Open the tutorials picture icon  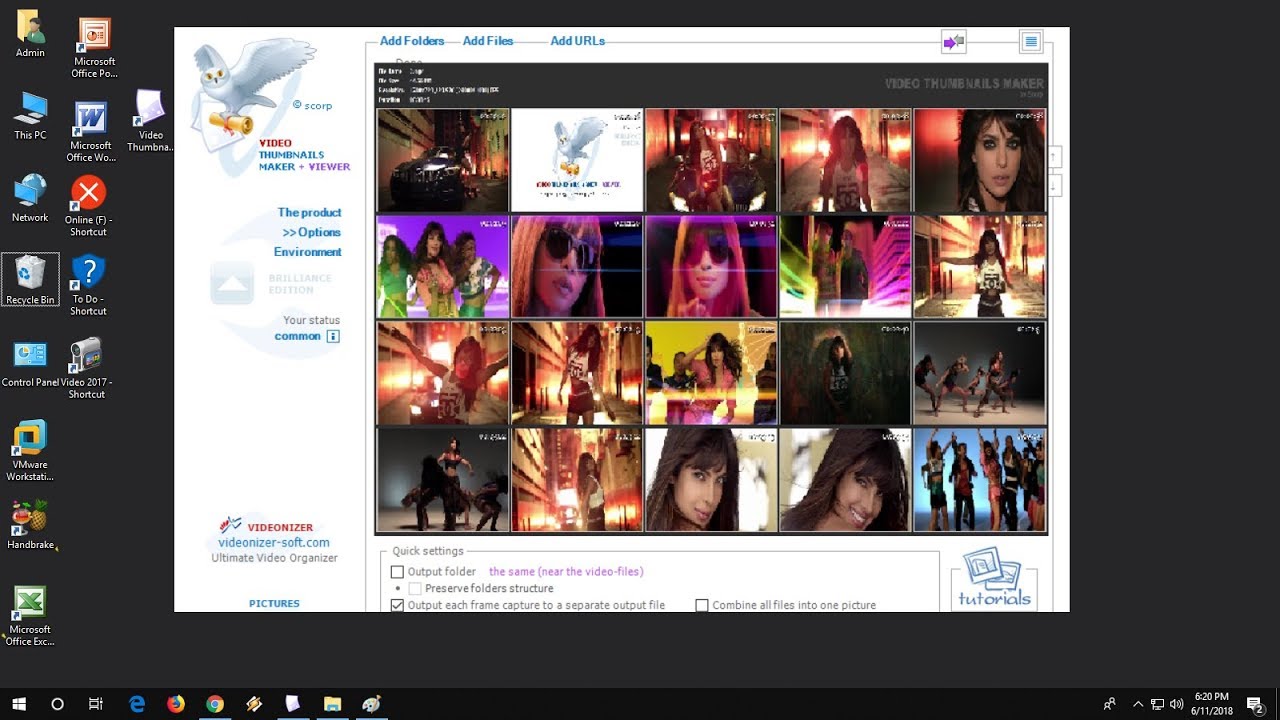(992, 578)
